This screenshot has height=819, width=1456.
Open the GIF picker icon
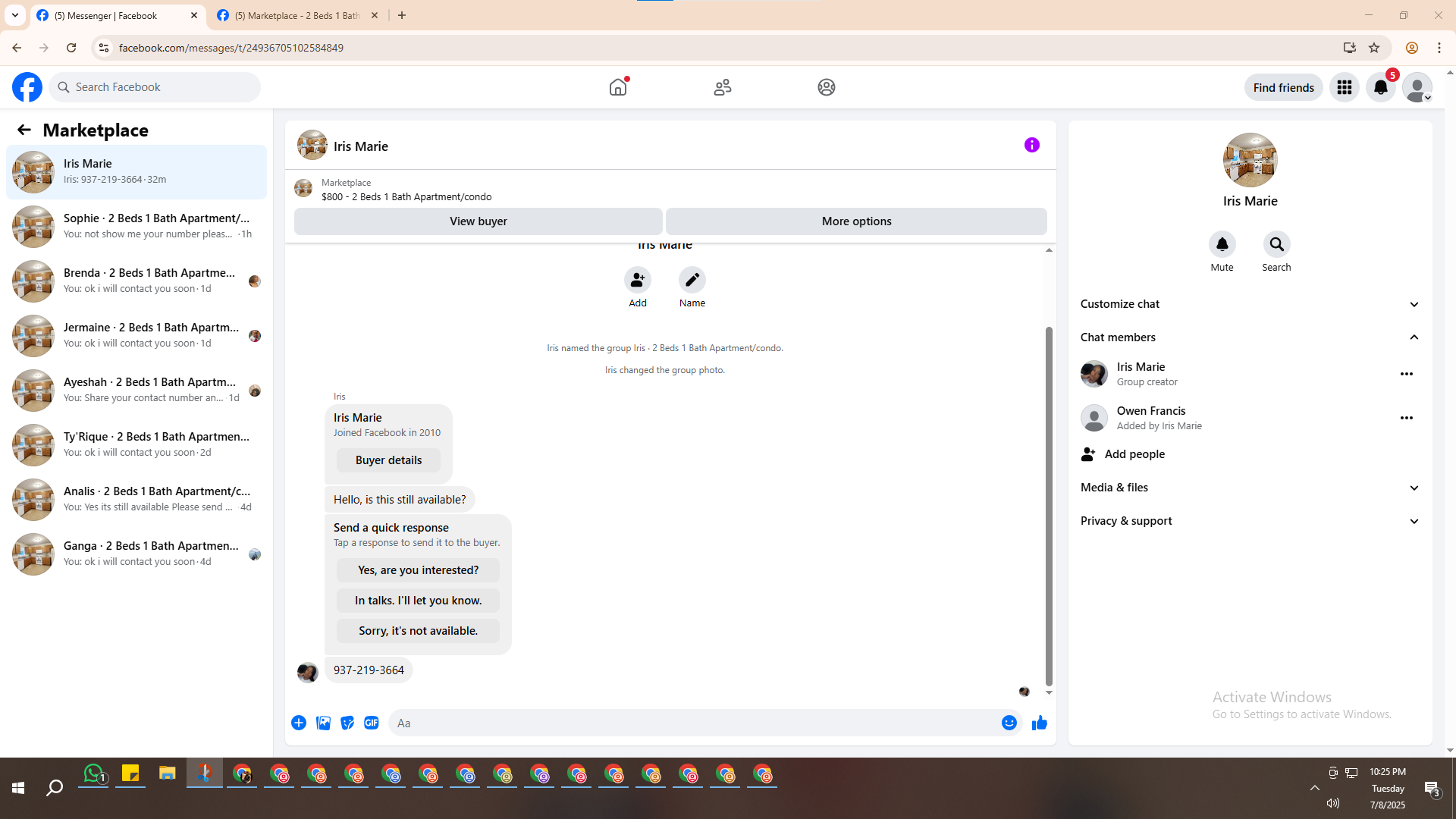tap(372, 723)
